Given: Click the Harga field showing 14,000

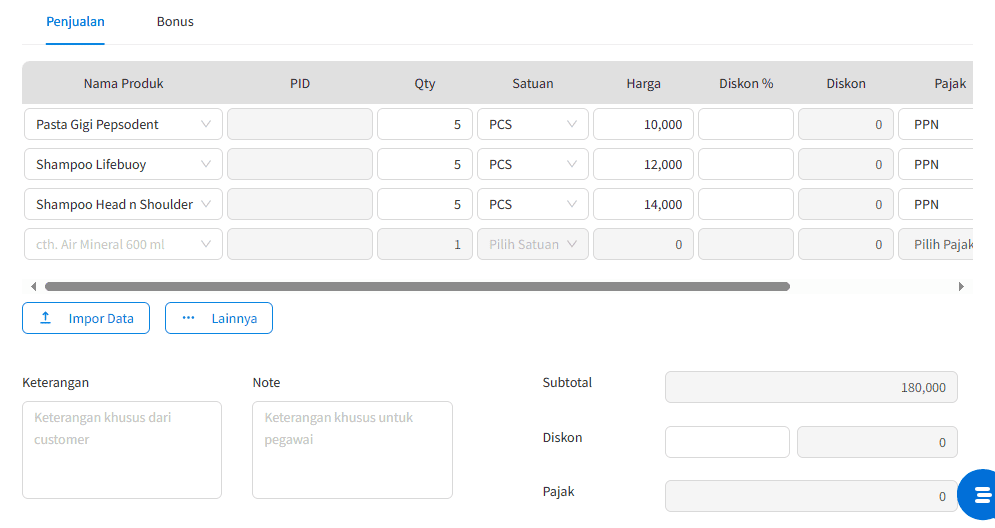Looking at the screenshot, I should click(643, 204).
